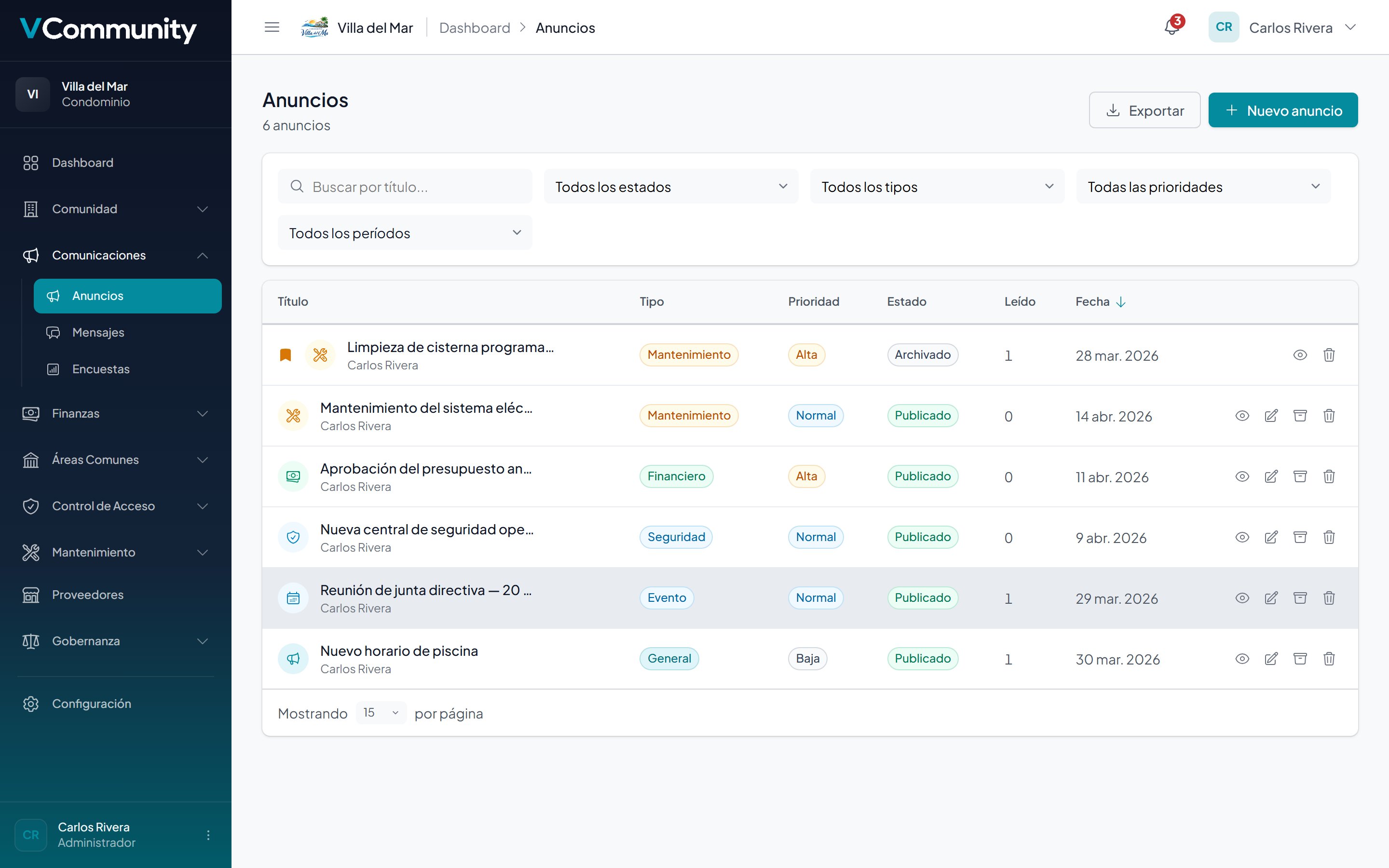Select Anuncios in the sidebar
This screenshot has width=1389, height=868.
[127, 296]
